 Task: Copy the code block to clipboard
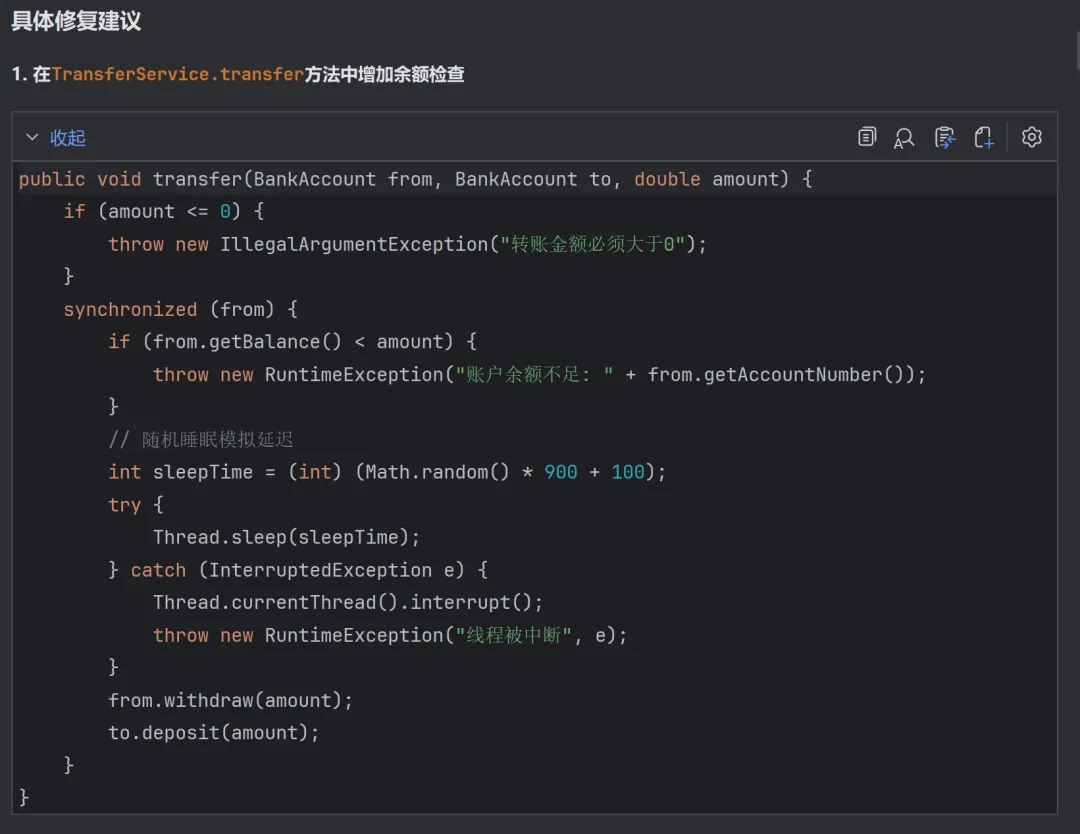point(866,137)
